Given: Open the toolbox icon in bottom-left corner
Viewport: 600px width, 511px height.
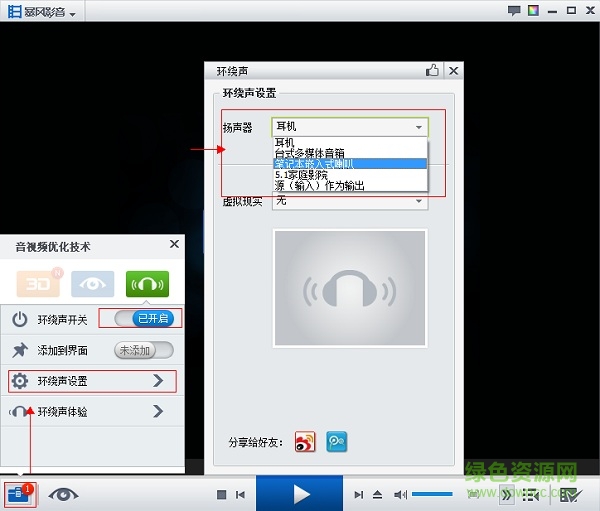Looking at the screenshot, I should pos(18,493).
